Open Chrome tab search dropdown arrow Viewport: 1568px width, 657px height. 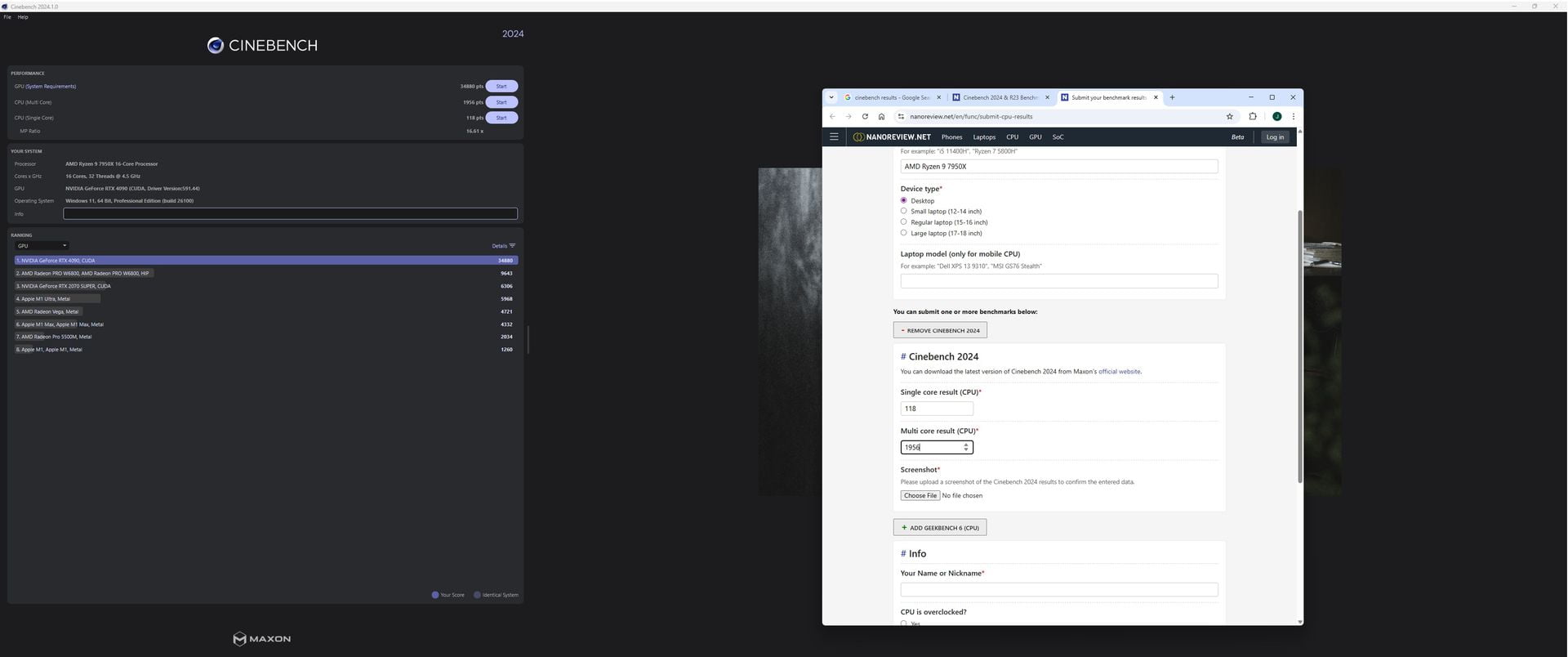[831, 97]
